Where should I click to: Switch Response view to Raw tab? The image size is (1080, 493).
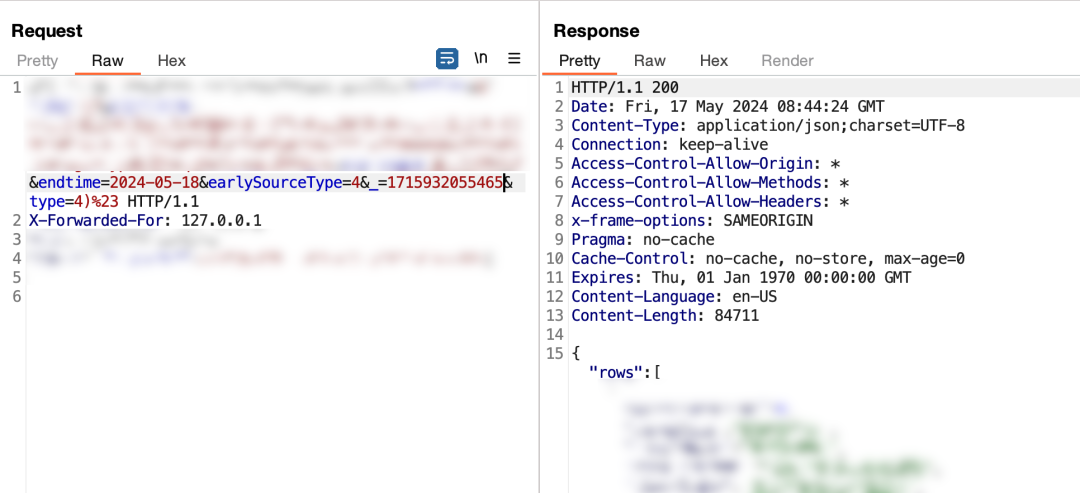(x=649, y=61)
